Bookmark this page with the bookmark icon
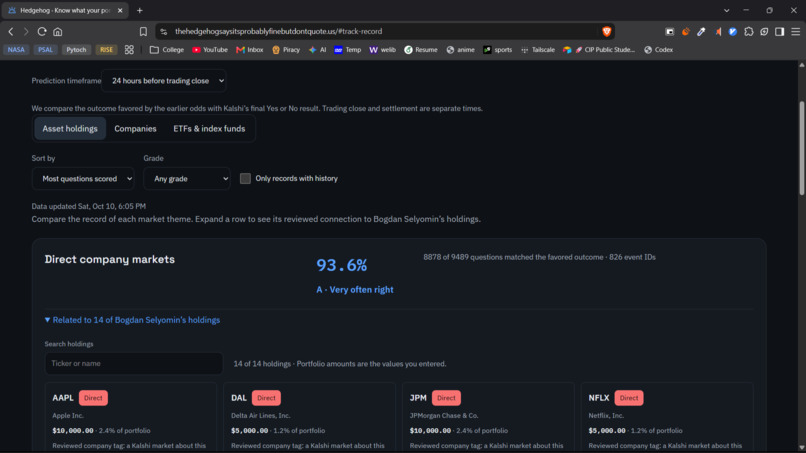 coord(143,31)
